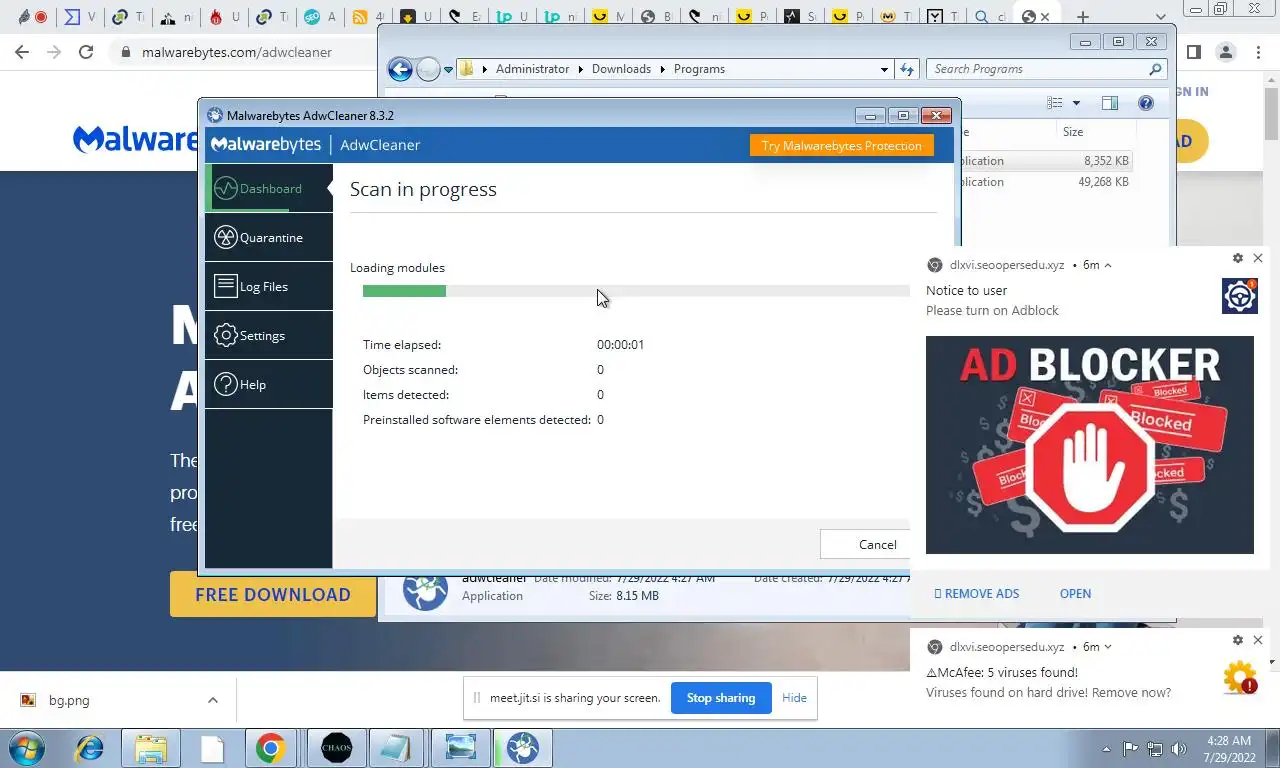Open Explorer help icon
Image resolution: width=1280 pixels, height=768 pixels.
tap(1146, 103)
